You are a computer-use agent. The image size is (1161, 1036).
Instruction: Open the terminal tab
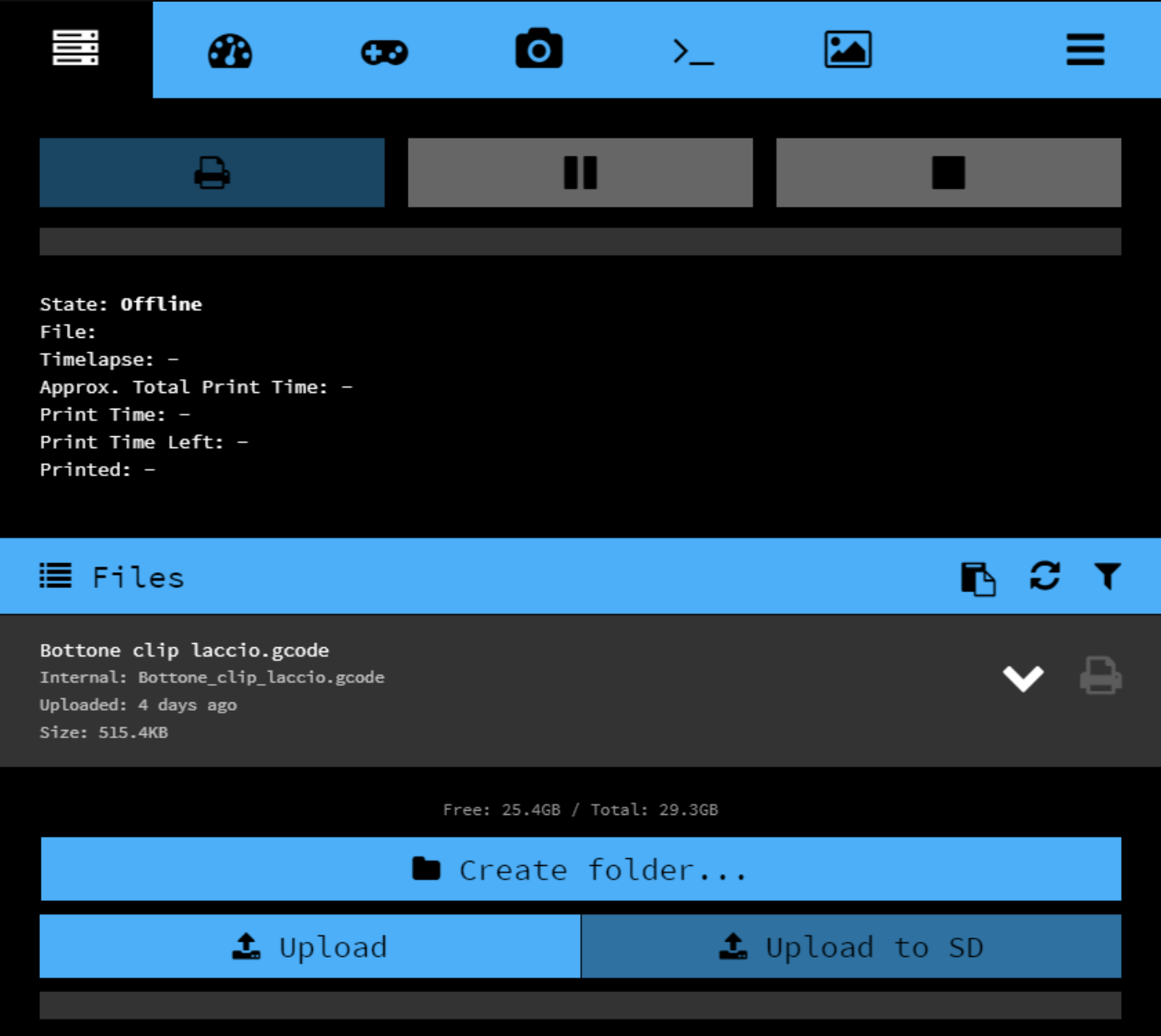[693, 52]
